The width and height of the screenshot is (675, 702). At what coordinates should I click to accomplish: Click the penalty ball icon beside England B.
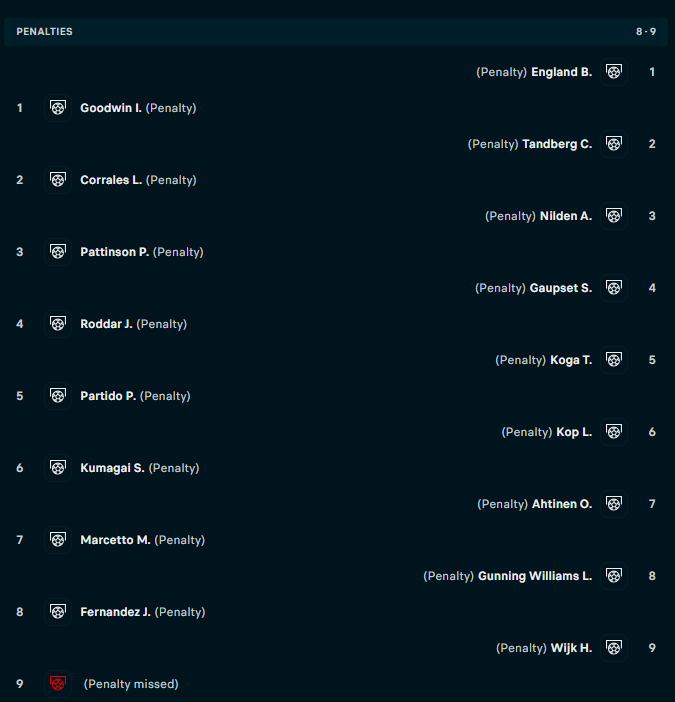[x=614, y=72]
